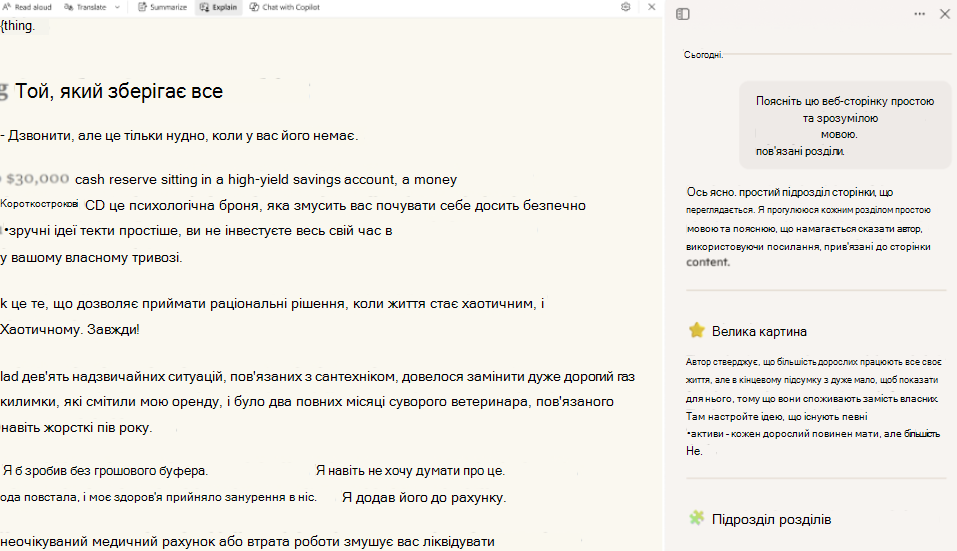The image size is (957, 551).
Task: Start Read aloud in reader toolbar
Action: point(27,7)
